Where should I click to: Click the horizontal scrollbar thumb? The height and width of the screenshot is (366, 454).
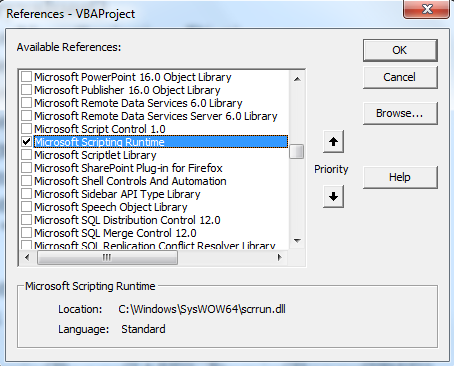[x=107, y=257]
